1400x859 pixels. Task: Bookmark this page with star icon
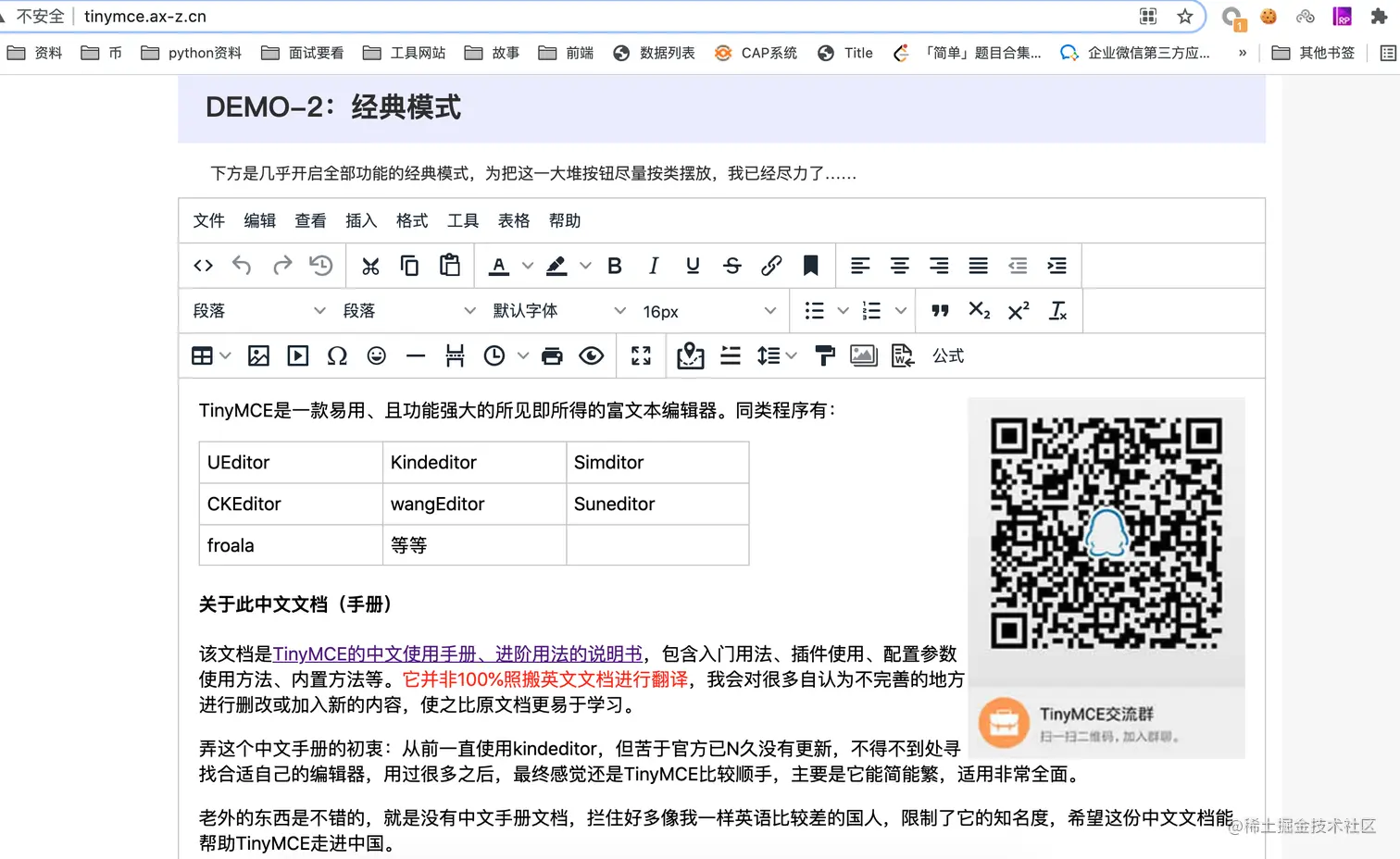[x=1184, y=17]
